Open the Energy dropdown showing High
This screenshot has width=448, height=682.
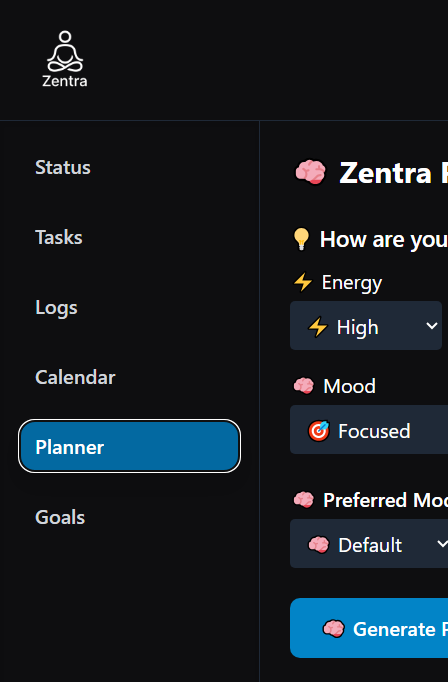click(366, 325)
